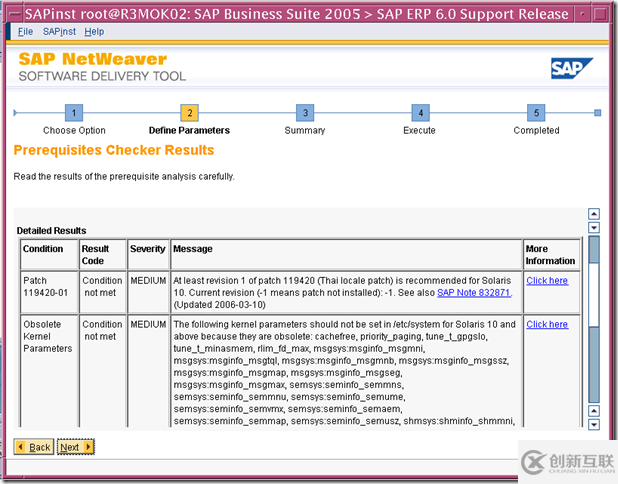The width and height of the screenshot is (618, 484).
Task: Click the obsolete kernel parameters message text
Action: click(x=345, y=372)
